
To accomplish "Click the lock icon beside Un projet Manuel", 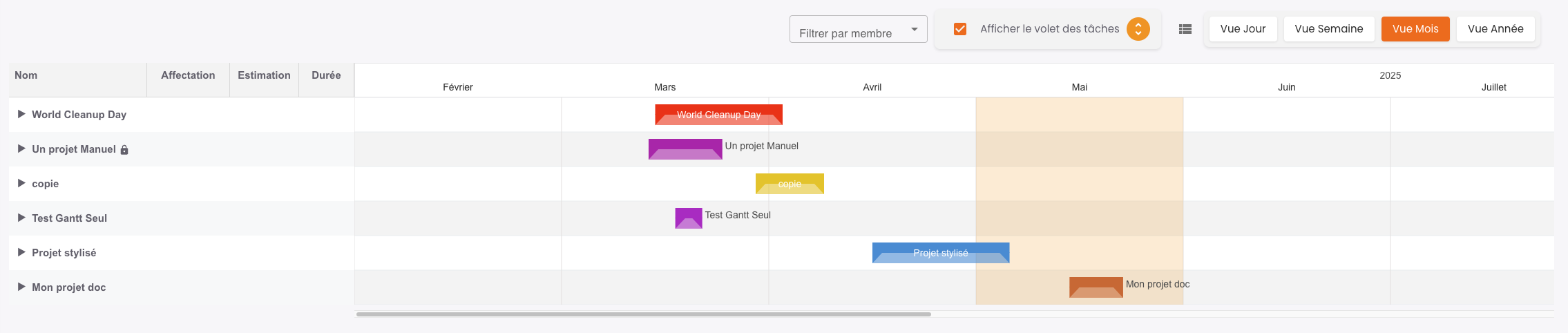I will pos(124,150).
